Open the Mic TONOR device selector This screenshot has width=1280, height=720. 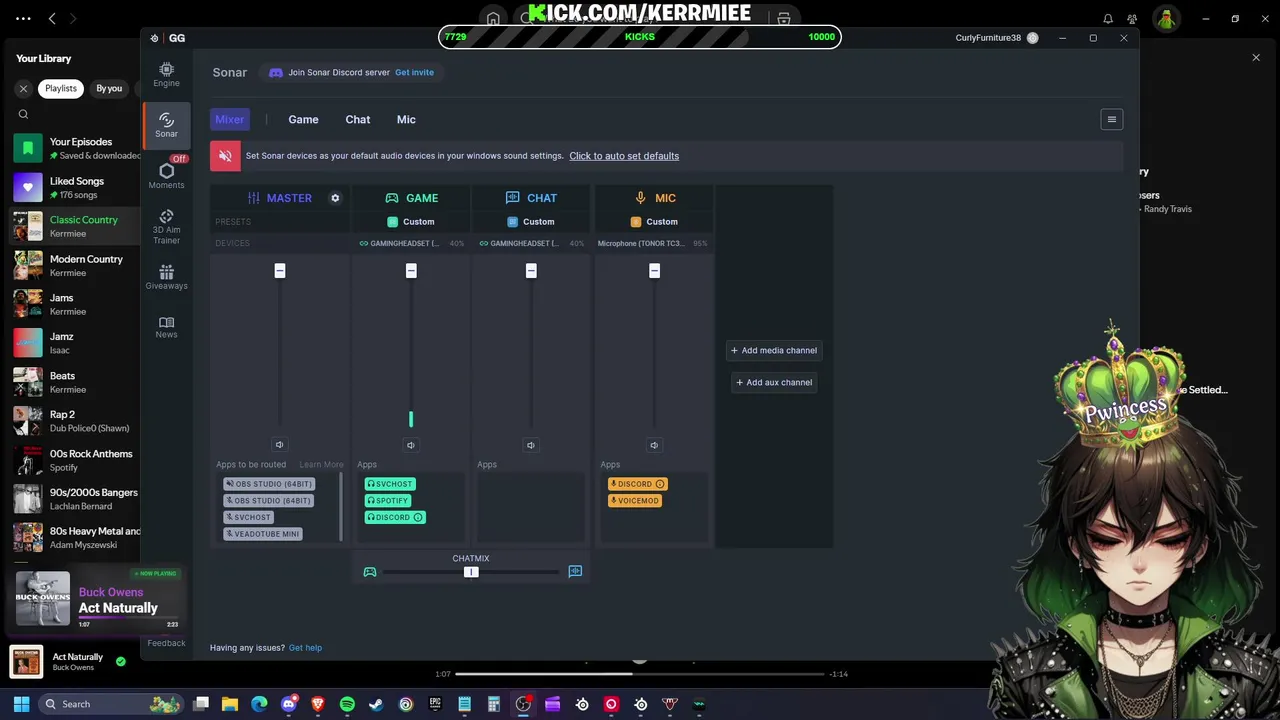point(653,243)
